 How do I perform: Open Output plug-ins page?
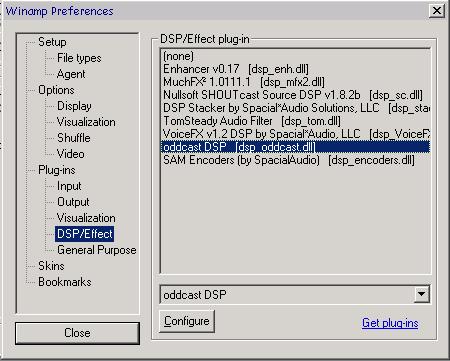[x=73, y=202]
